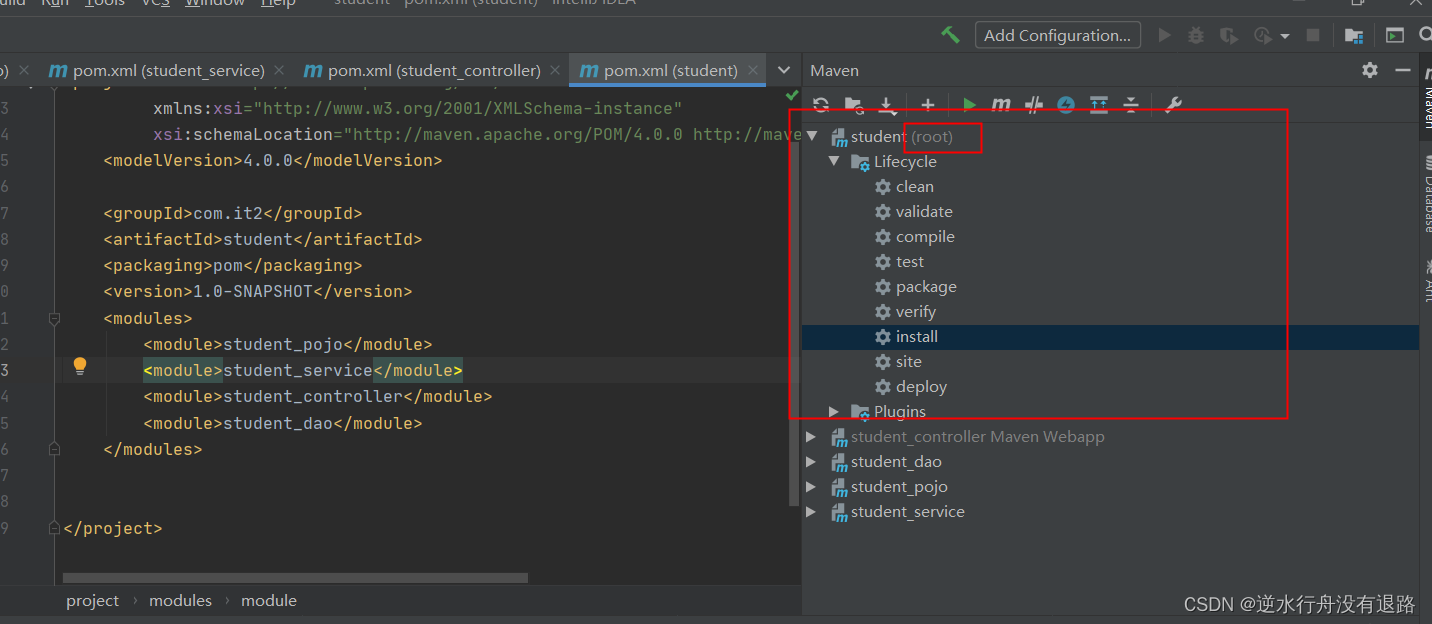Click the project breadcrumb
This screenshot has height=624, width=1432.
[92, 600]
